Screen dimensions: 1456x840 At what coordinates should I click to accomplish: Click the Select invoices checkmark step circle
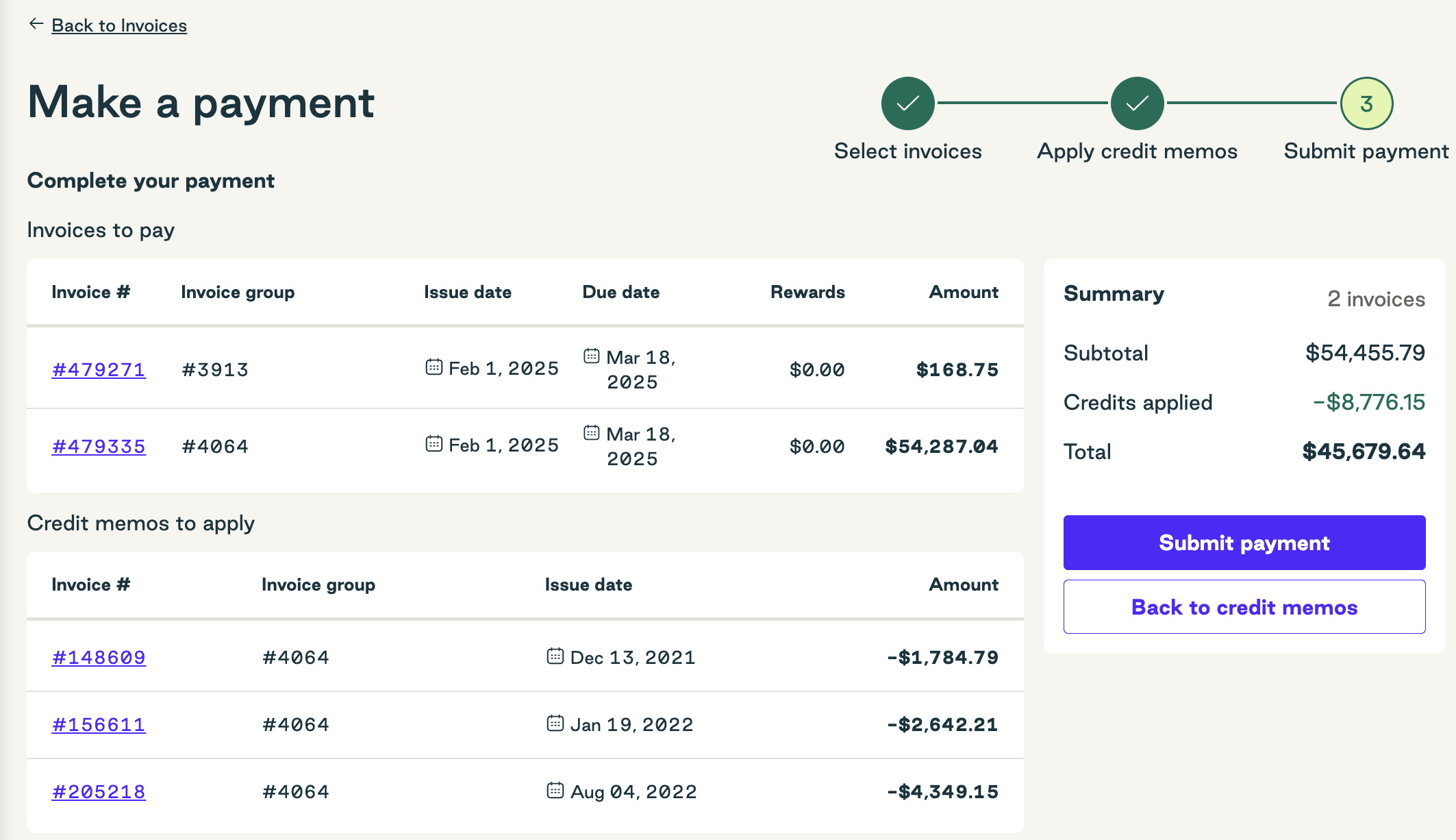[x=907, y=103]
